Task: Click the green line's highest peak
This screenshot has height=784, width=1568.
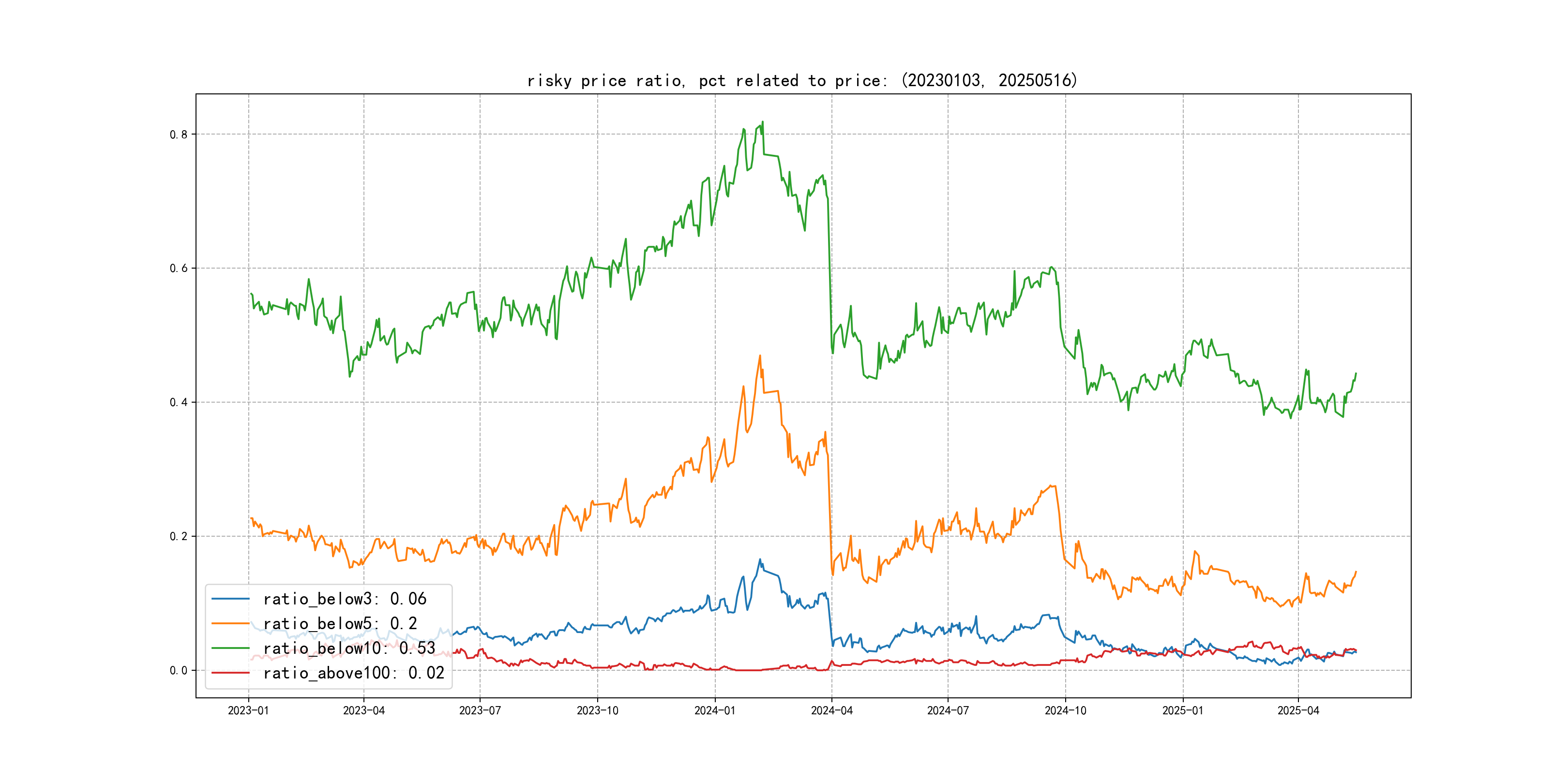Action: click(762, 122)
